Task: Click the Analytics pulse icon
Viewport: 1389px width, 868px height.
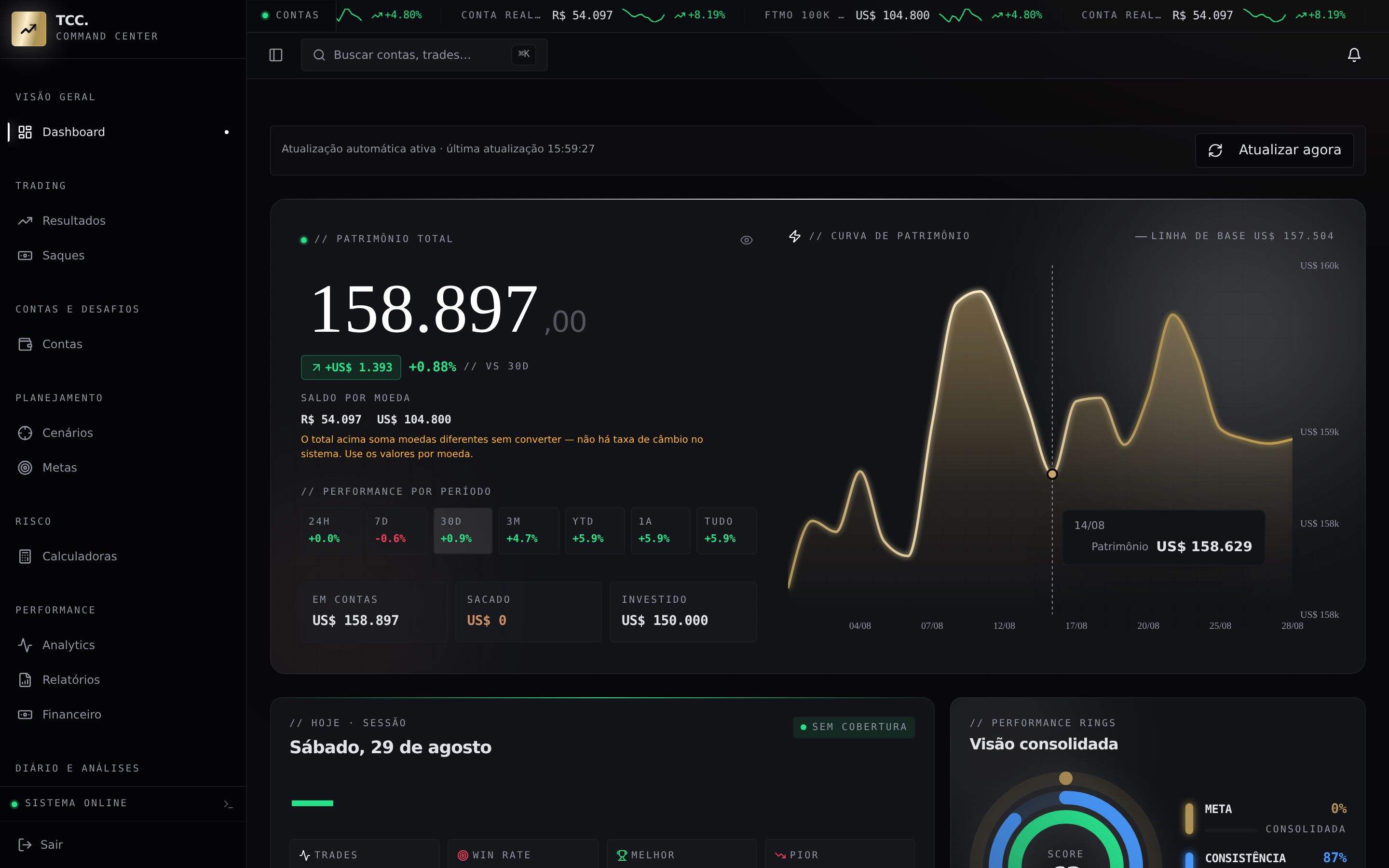Action: pos(25,645)
